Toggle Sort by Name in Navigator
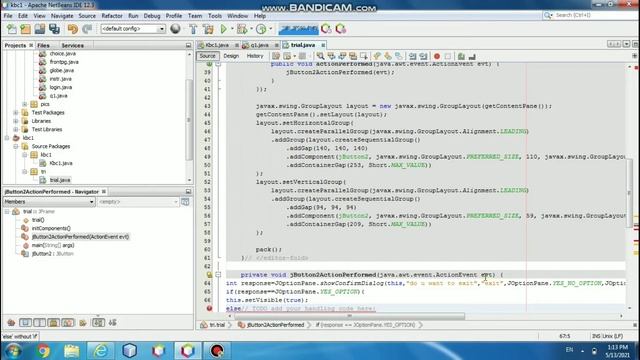Screen dimensions: 640x360 click(98, 323)
